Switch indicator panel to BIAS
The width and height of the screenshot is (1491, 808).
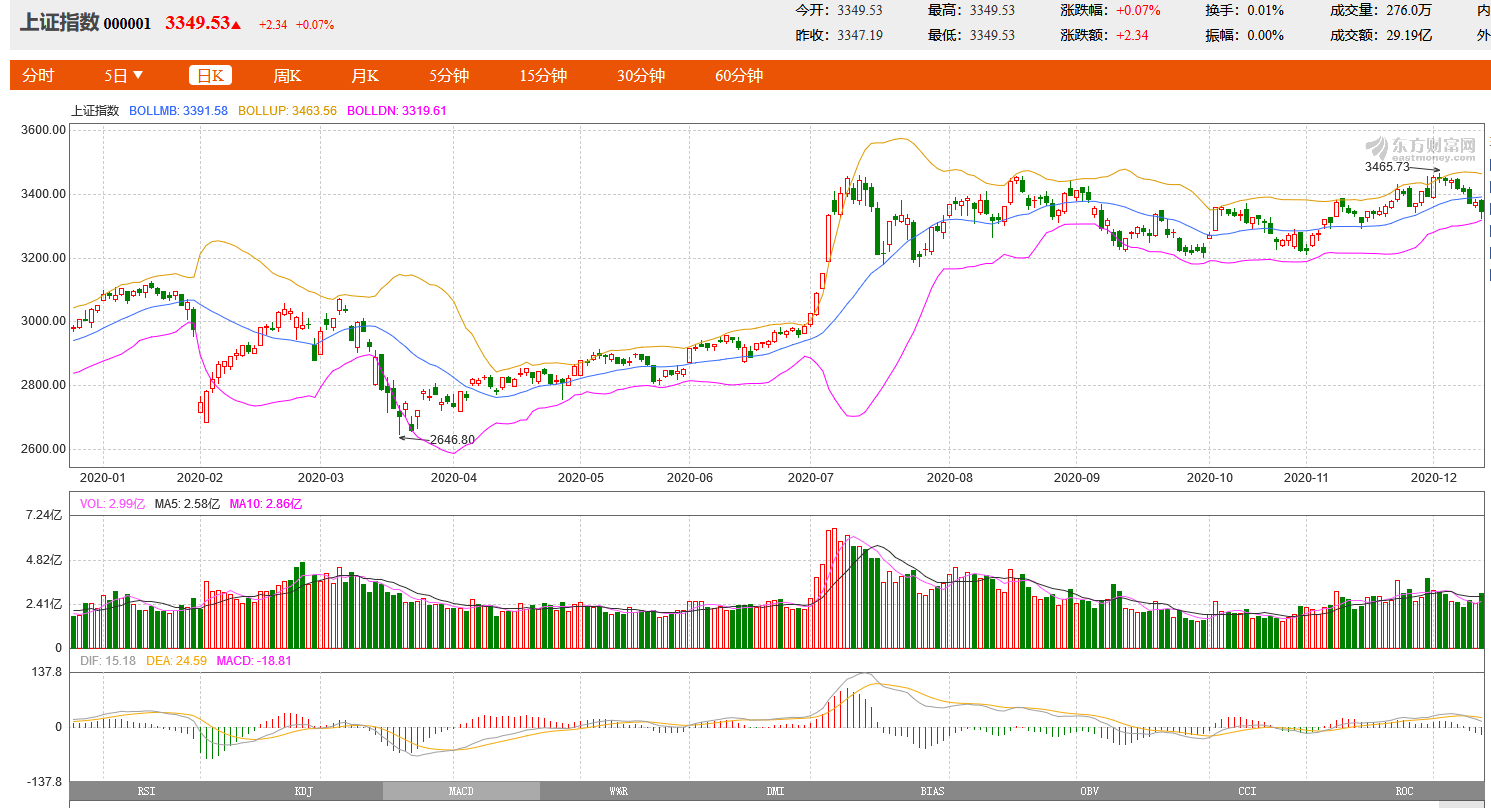(932, 791)
